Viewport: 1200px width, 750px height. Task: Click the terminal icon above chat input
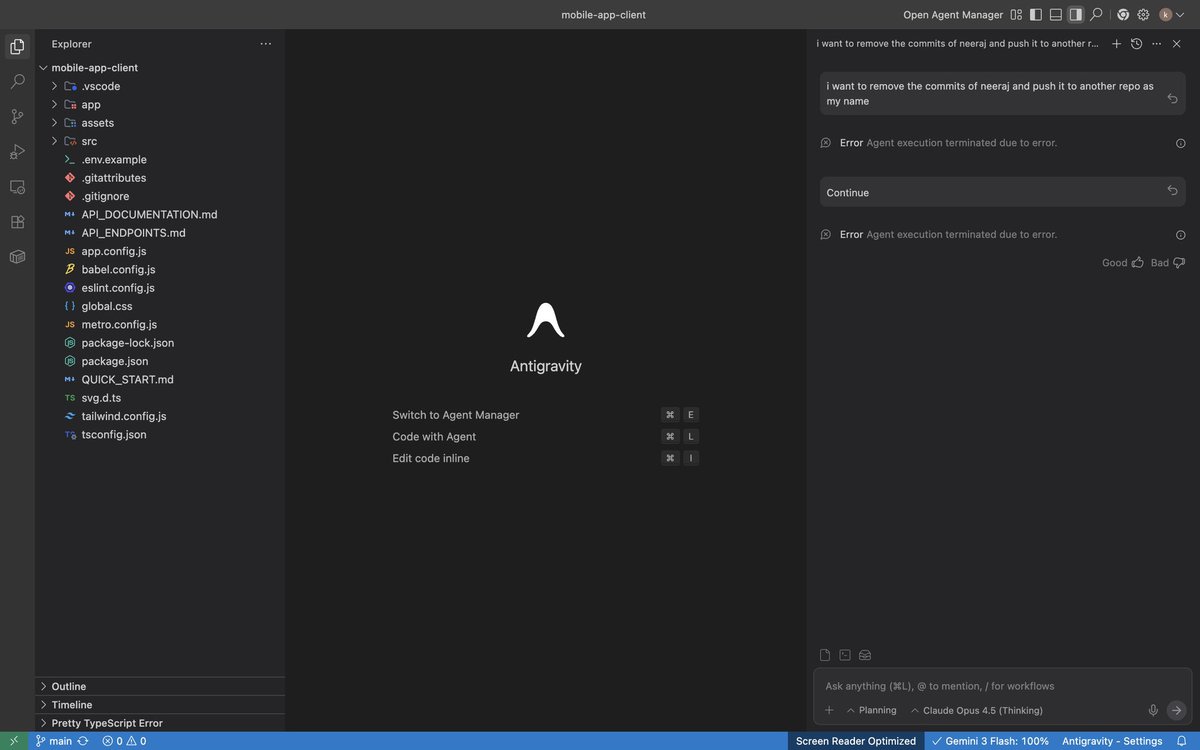point(845,655)
